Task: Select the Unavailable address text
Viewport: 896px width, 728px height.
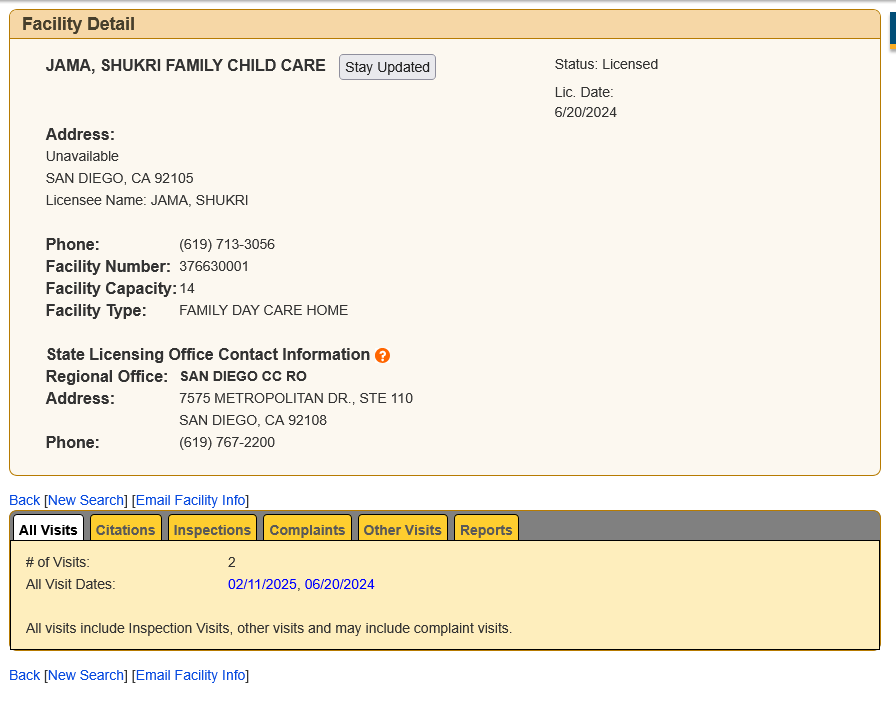Action: coord(82,156)
